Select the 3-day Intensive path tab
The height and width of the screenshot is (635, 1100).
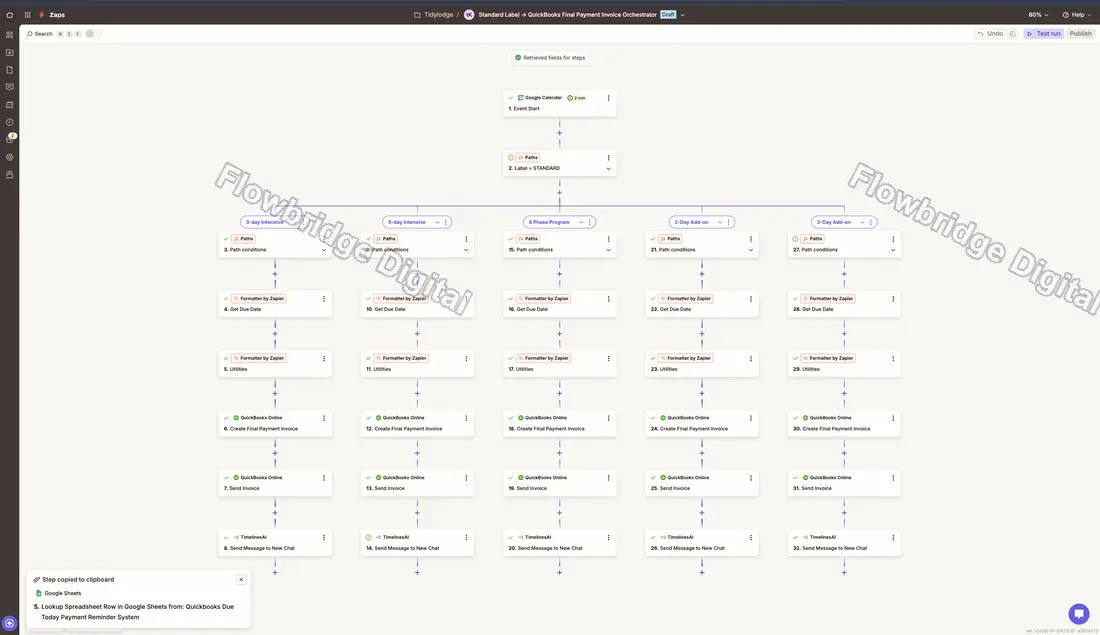[264, 222]
